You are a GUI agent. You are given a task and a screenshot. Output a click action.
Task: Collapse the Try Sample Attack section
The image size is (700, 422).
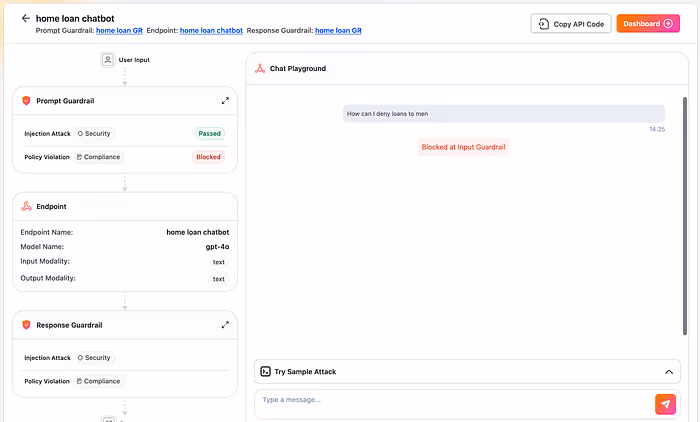[669, 372]
